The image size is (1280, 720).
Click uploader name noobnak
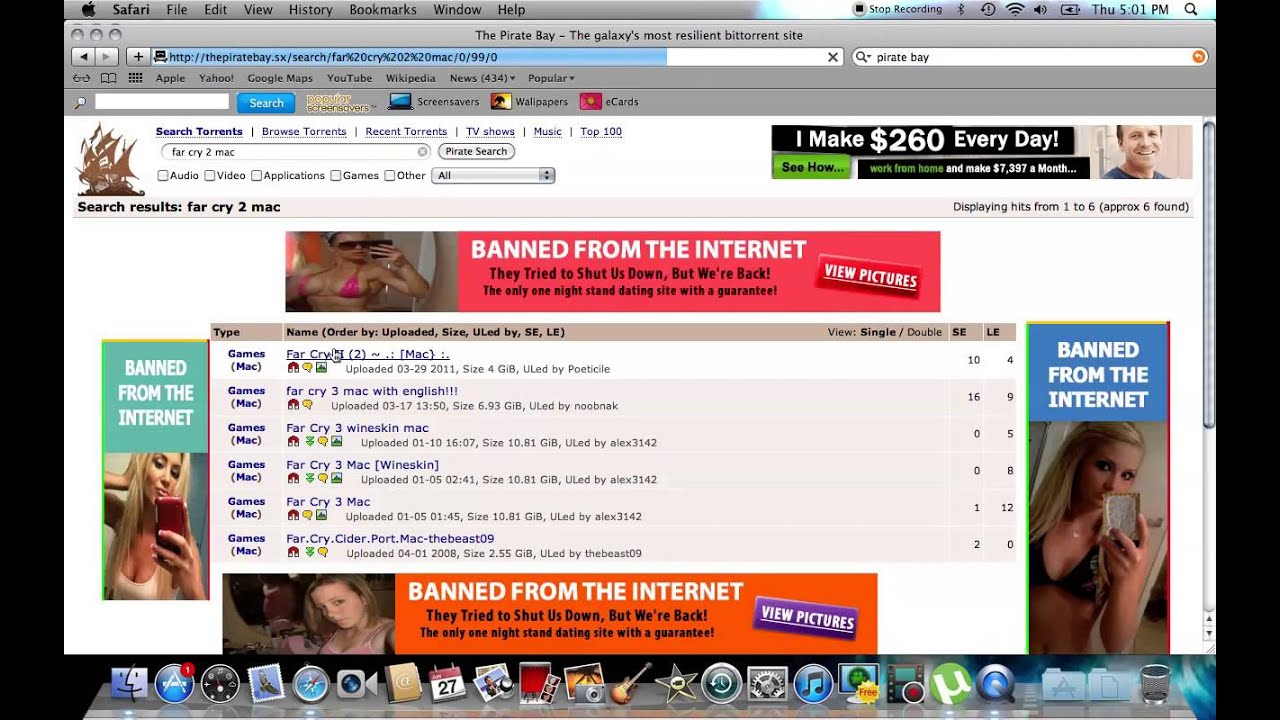[x=594, y=406]
